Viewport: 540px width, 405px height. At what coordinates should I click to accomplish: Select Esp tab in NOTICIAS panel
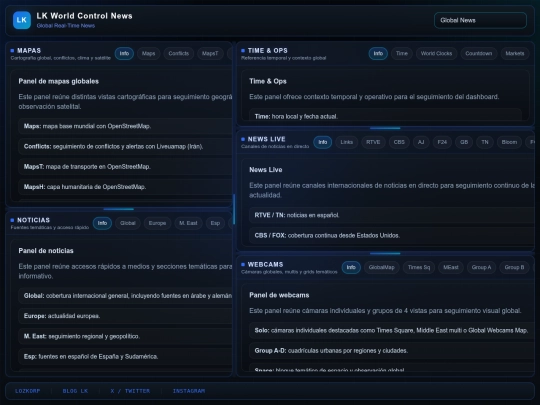click(x=215, y=223)
